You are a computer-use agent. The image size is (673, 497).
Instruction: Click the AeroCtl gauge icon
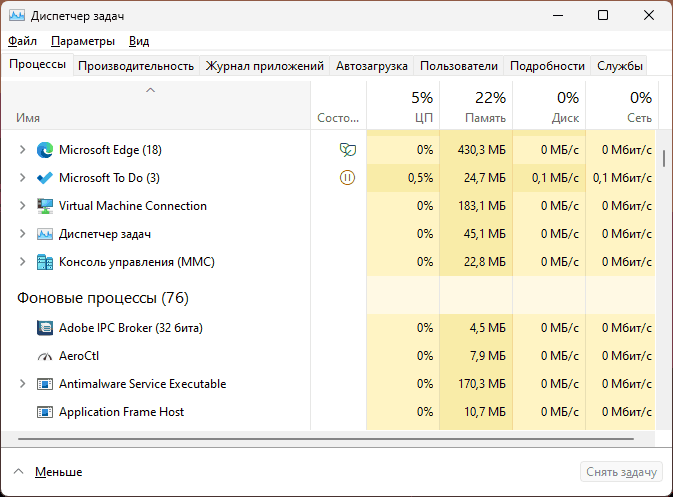point(45,356)
